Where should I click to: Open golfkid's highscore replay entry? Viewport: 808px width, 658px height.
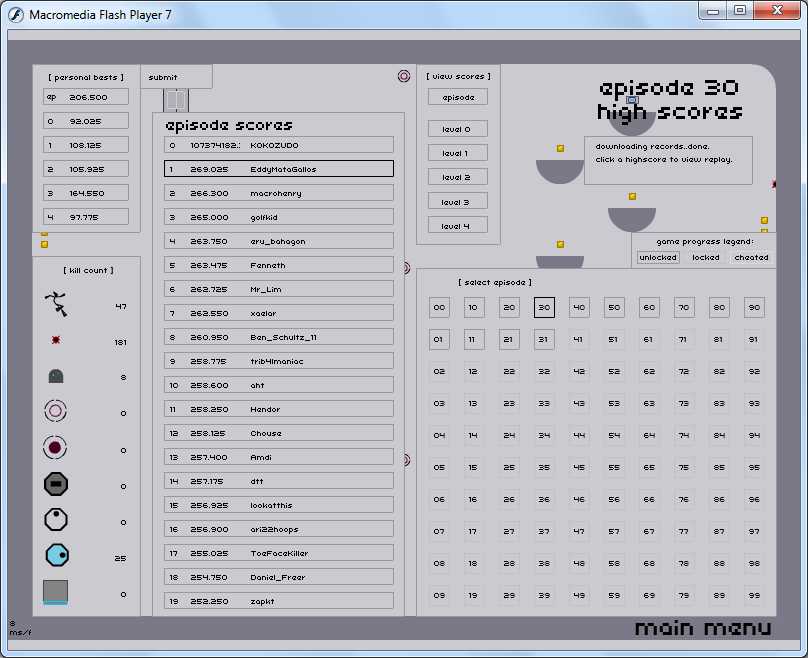[x=279, y=217]
